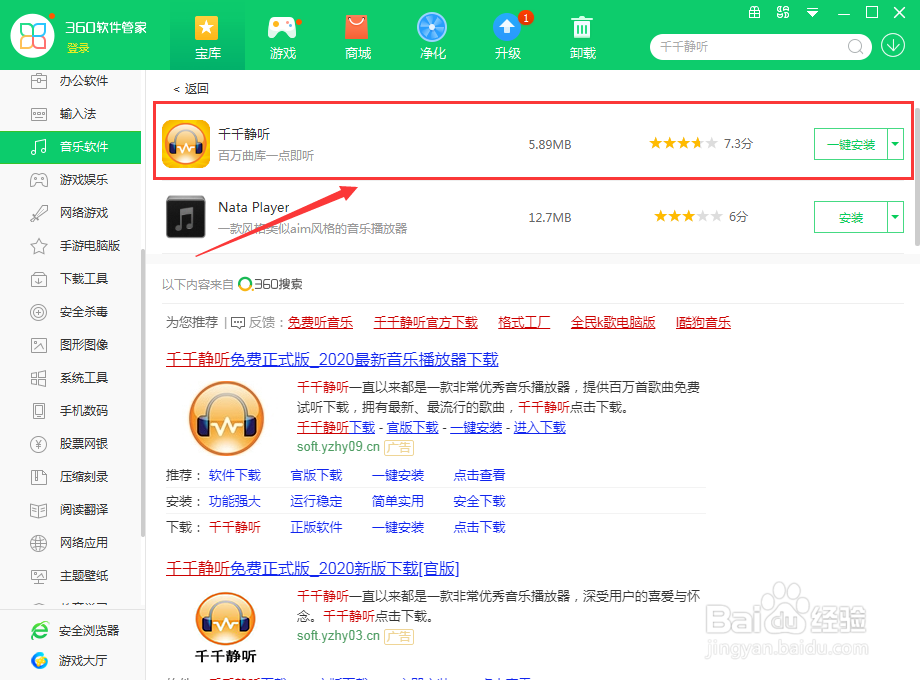Screen dimensions: 920x680
Task: Click 点击查看 in the 推荐 row
Action: 479,475
